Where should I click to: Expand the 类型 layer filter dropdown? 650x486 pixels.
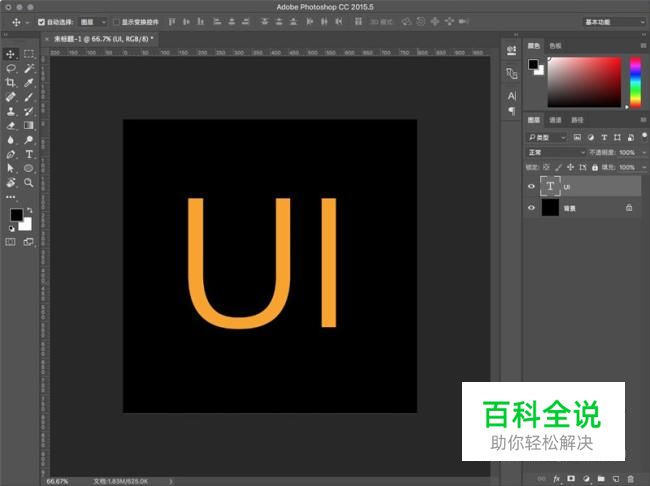coord(548,137)
